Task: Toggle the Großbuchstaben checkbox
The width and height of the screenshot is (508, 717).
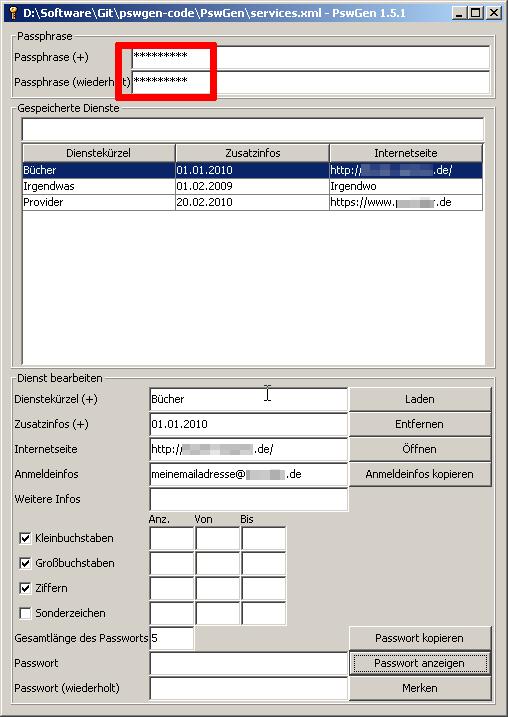Action: pos(25,563)
